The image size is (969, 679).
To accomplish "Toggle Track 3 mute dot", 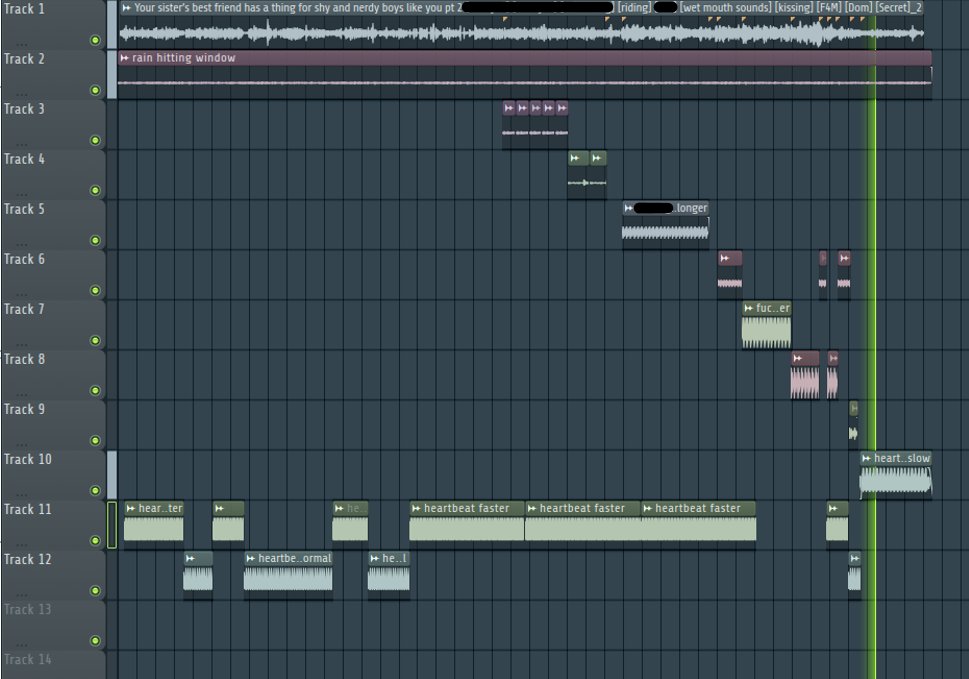I will pyautogui.click(x=95, y=140).
